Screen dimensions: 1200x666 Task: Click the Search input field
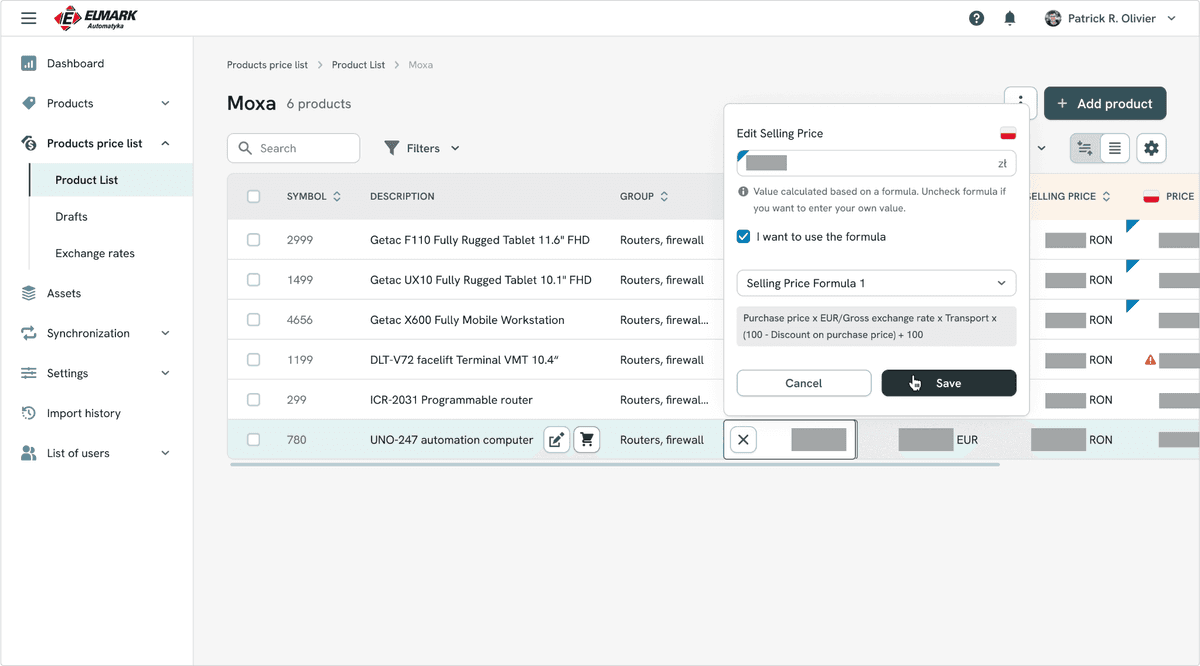tap(293, 148)
